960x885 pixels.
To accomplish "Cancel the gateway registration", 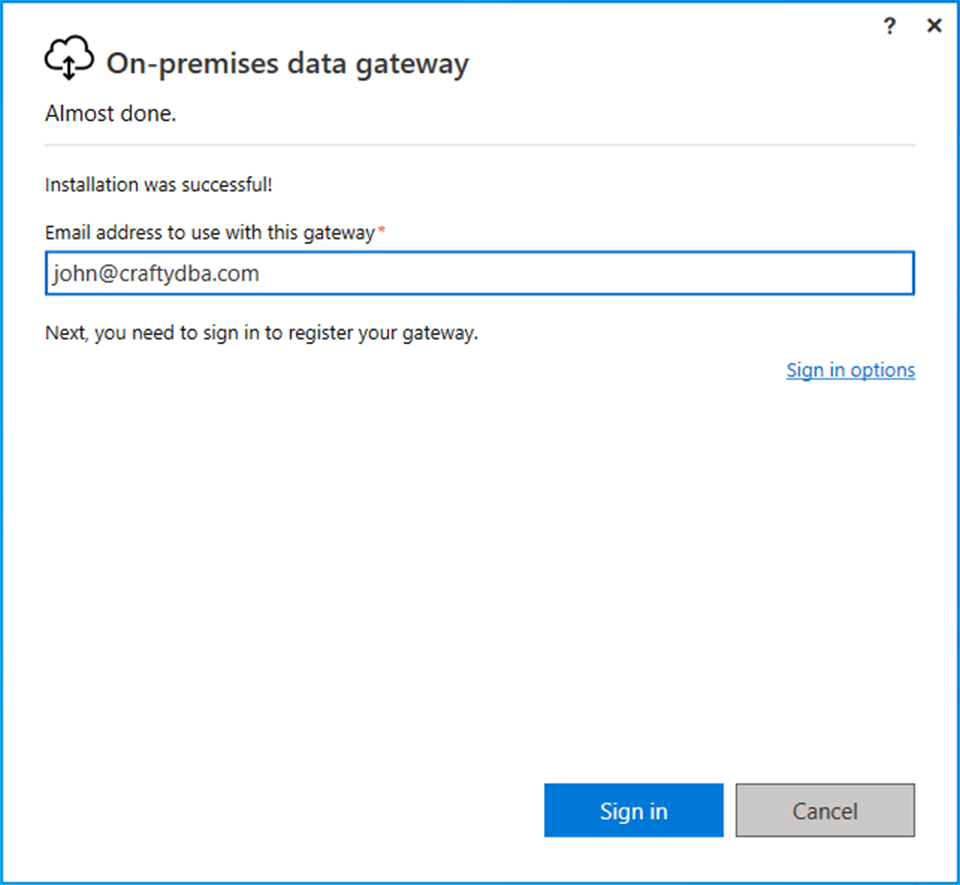I will pos(825,810).
